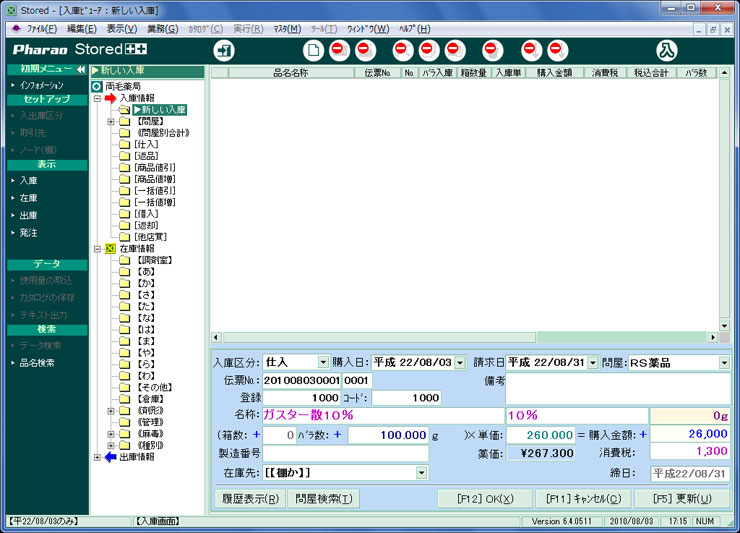Click the new blank document toolbar icon
The image size is (740, 533).
pyautogui.click(x=313, y=51)
